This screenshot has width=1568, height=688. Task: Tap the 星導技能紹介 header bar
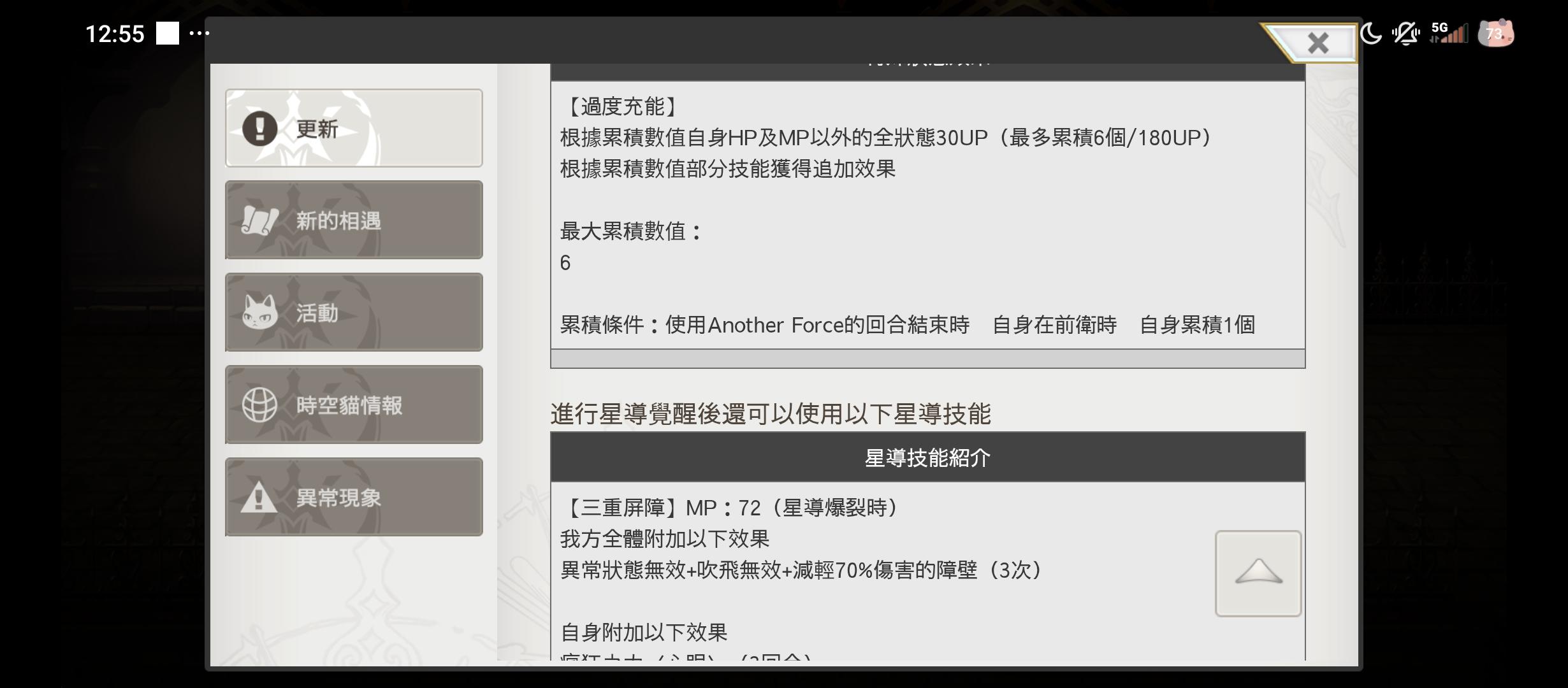click(x=927, y=457)
